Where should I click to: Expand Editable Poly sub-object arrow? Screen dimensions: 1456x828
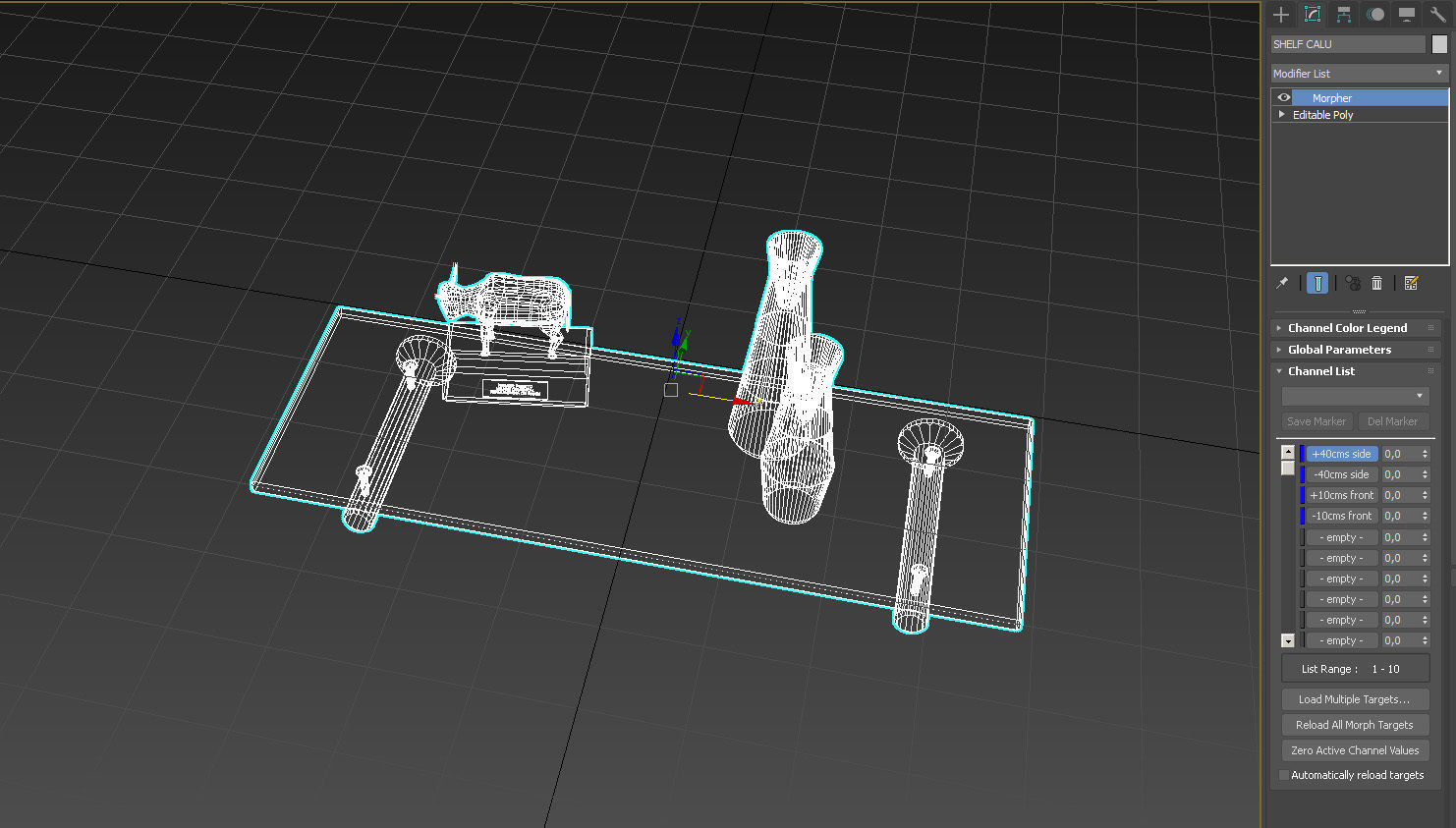pyautogui.click(x=1281, y=114)
